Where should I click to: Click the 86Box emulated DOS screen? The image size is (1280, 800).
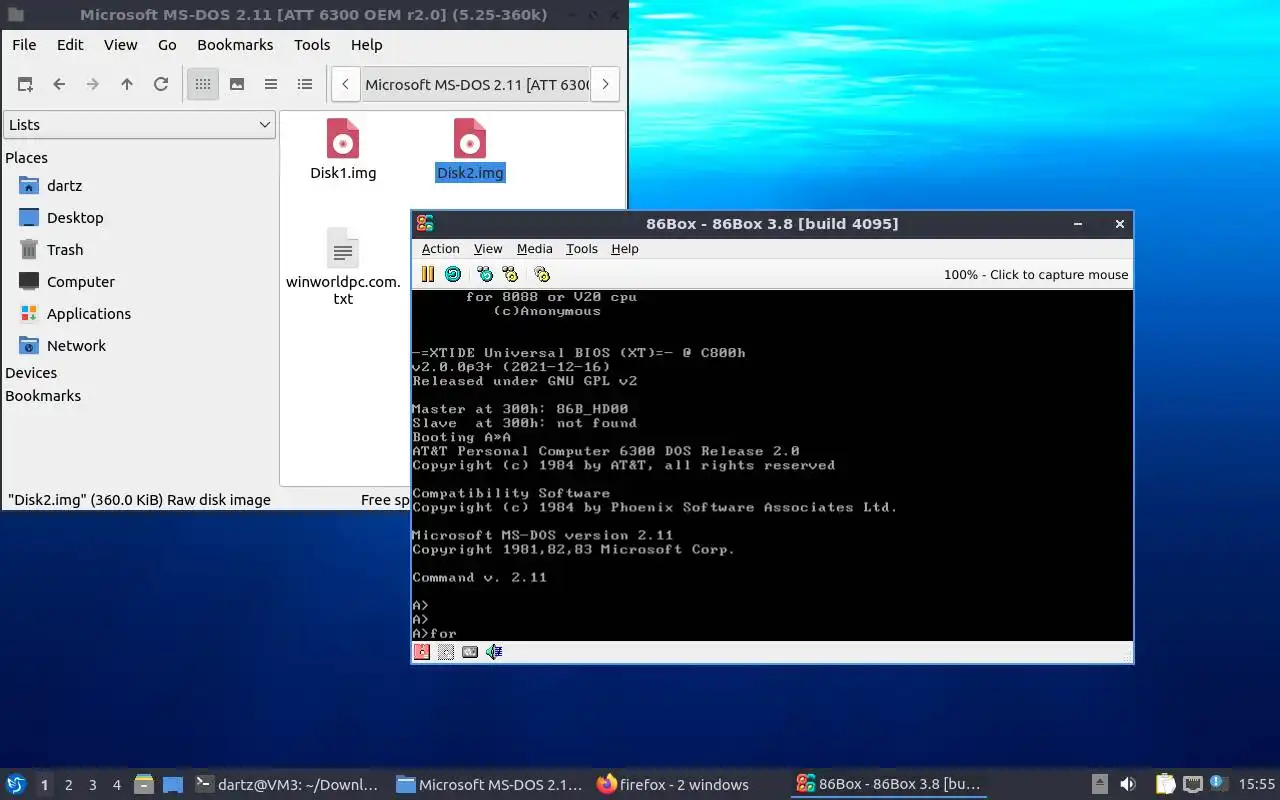click(x=772, y=465)
